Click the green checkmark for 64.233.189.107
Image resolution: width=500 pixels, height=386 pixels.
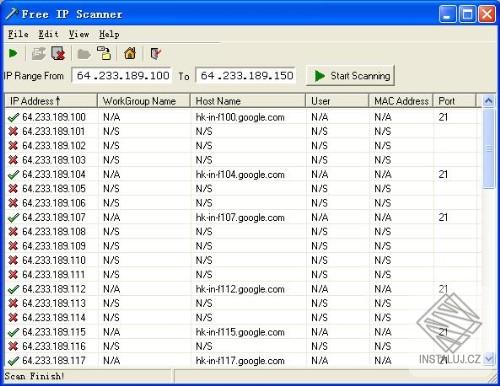pos(13,217)
